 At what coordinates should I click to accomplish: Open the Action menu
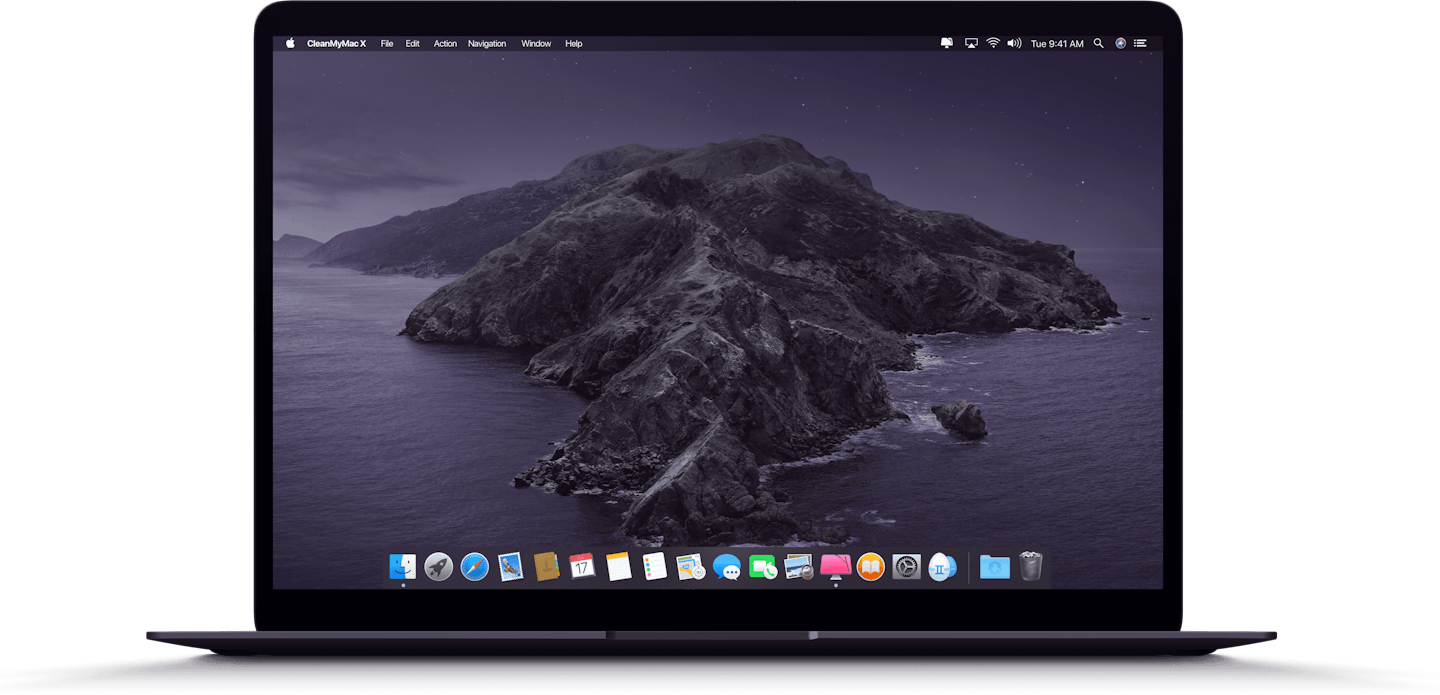[x=445, y=44]
